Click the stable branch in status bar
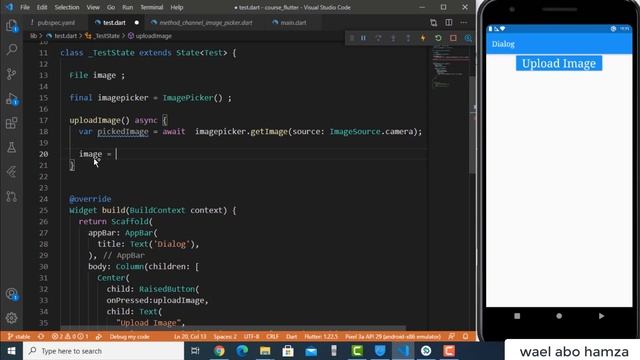 pos(19,337)
